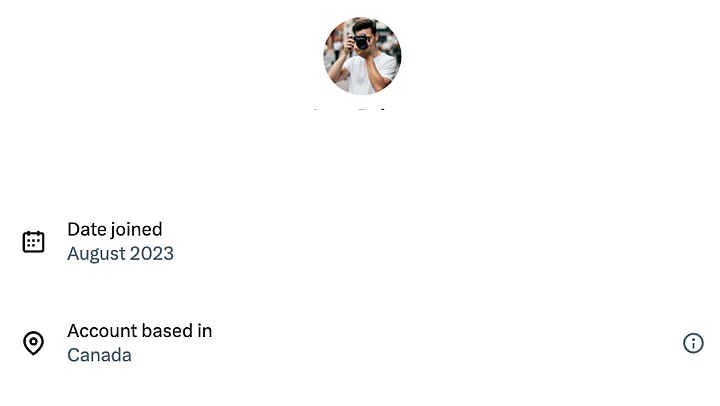720x406 pixels.
Task: Click the word "joined" in the first row
Action: 137,230
